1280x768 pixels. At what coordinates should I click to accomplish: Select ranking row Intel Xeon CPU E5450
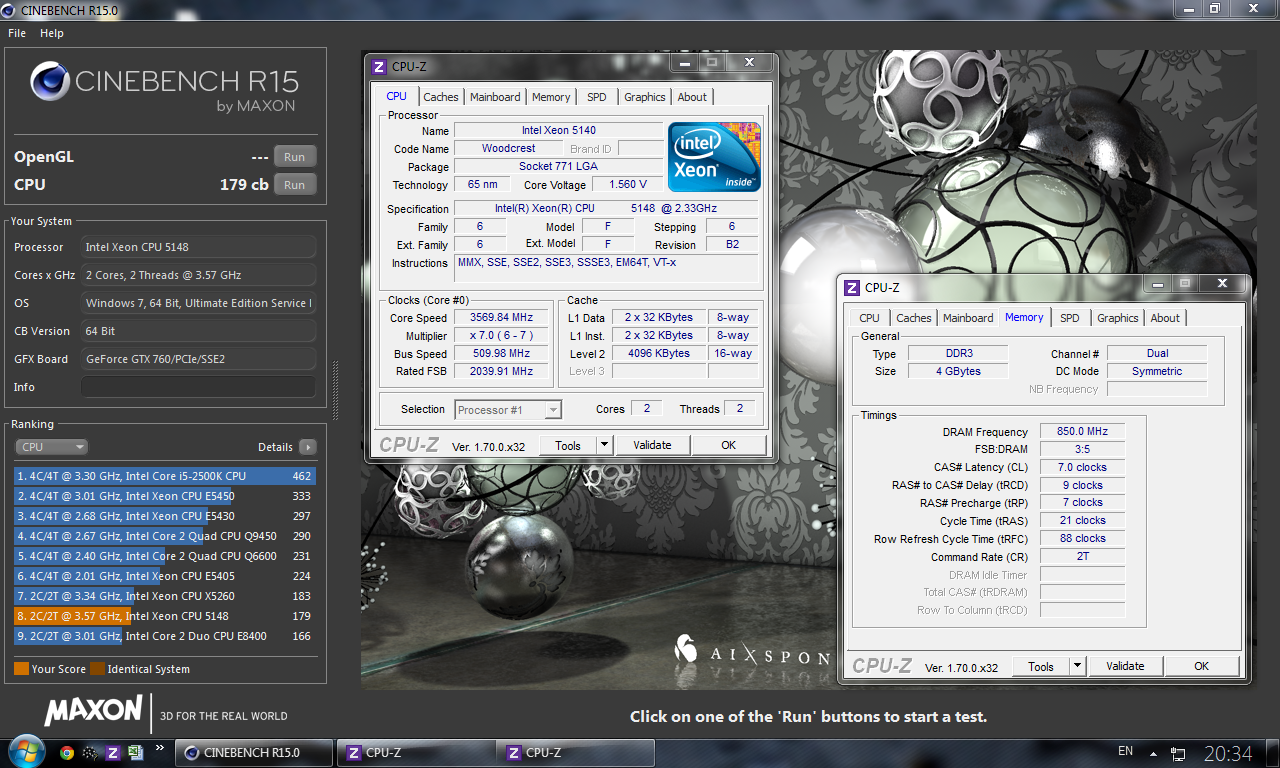click(165, 496)
